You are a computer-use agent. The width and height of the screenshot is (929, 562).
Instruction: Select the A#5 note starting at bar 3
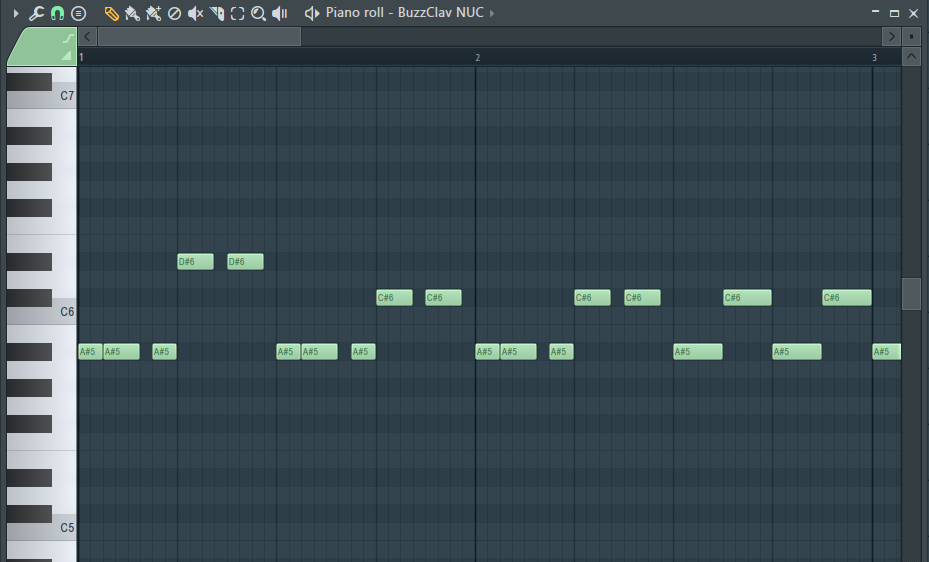pyautogui.click(x=886, y=351)
